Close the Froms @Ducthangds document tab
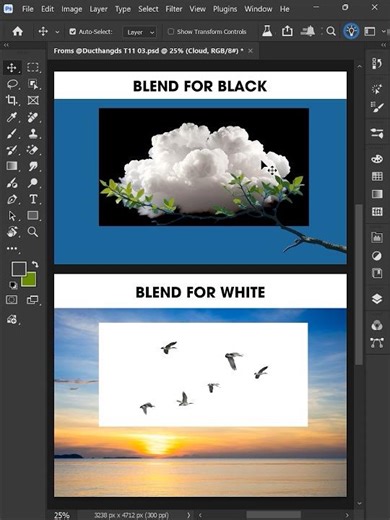 251,51
